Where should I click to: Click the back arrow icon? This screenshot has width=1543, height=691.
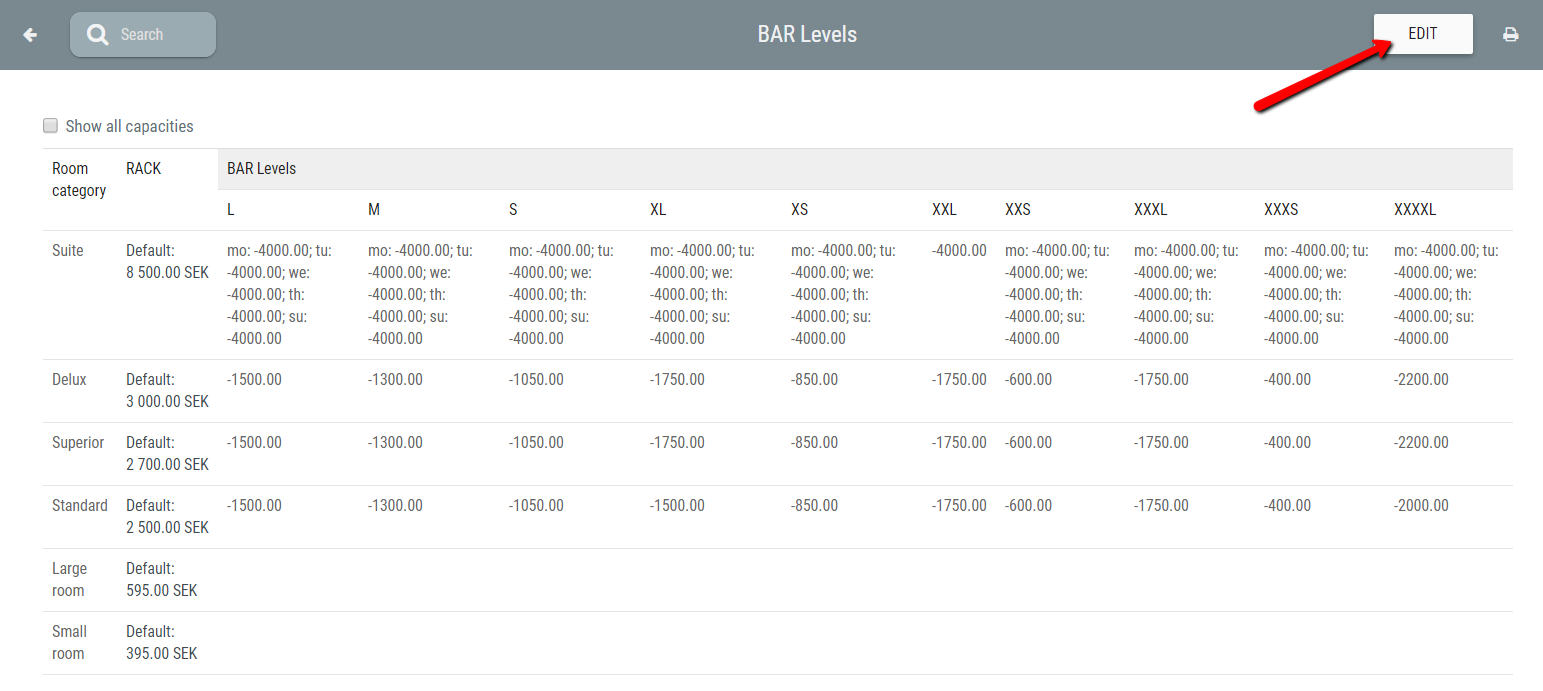click(x=30, y=34)
